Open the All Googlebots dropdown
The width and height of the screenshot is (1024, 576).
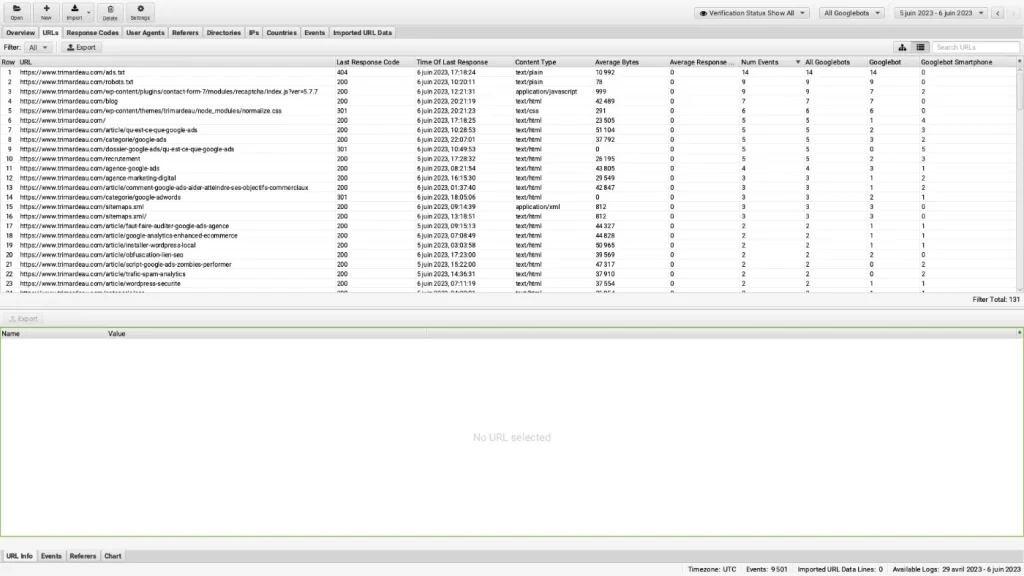pos(852,13)
